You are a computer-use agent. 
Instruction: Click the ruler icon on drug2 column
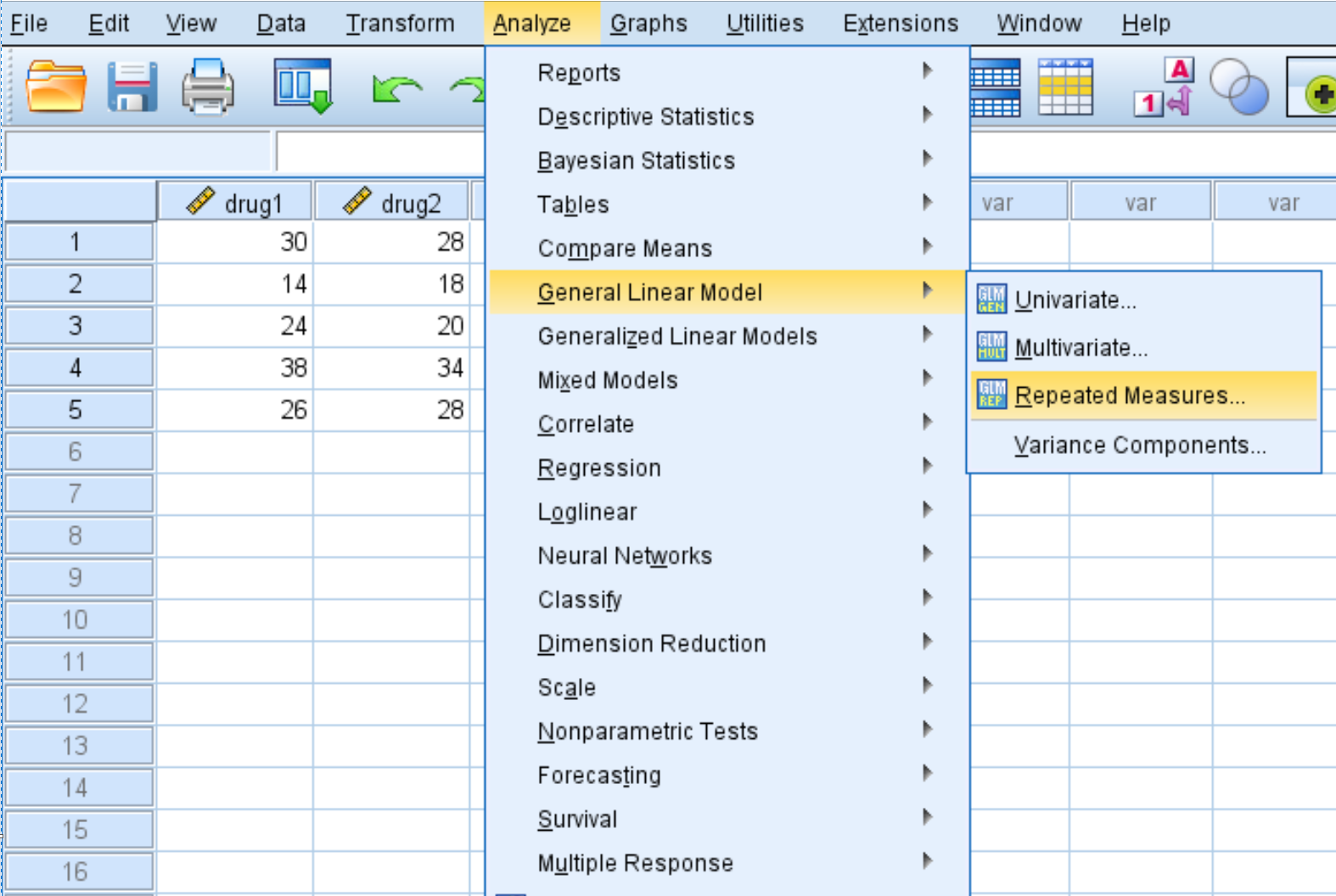coord(357,201)
